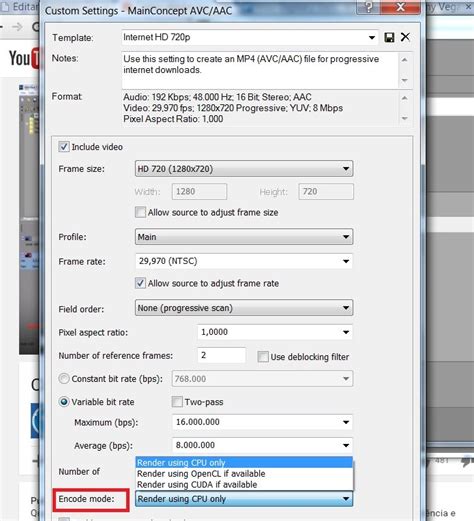474x521 pixels.
Task: Open the Frame rate dropdown
Action: (x=244, y=261)
